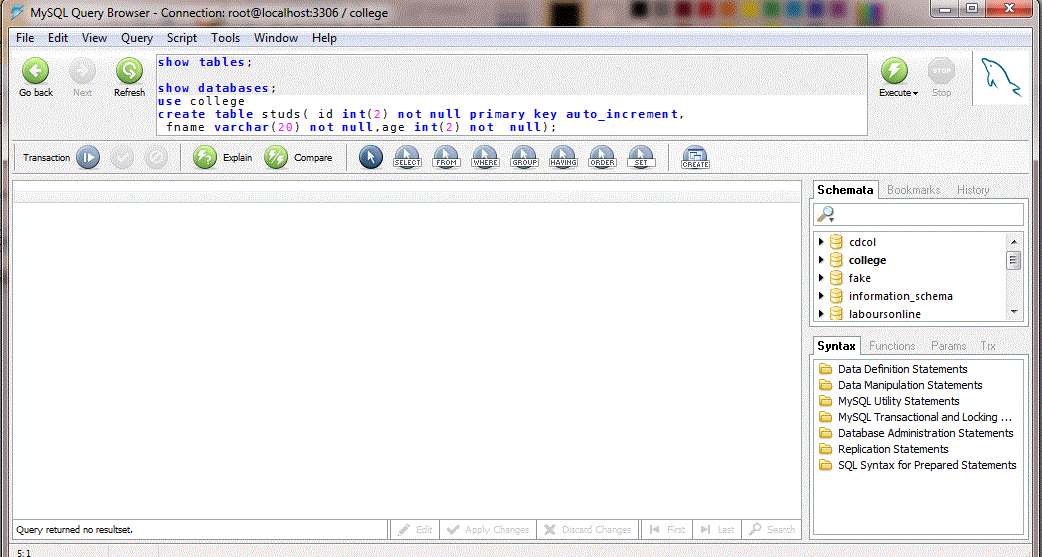The image size is (1042, 557).
Task: Click the cdcol database icon
Action: tap(837, 243)
